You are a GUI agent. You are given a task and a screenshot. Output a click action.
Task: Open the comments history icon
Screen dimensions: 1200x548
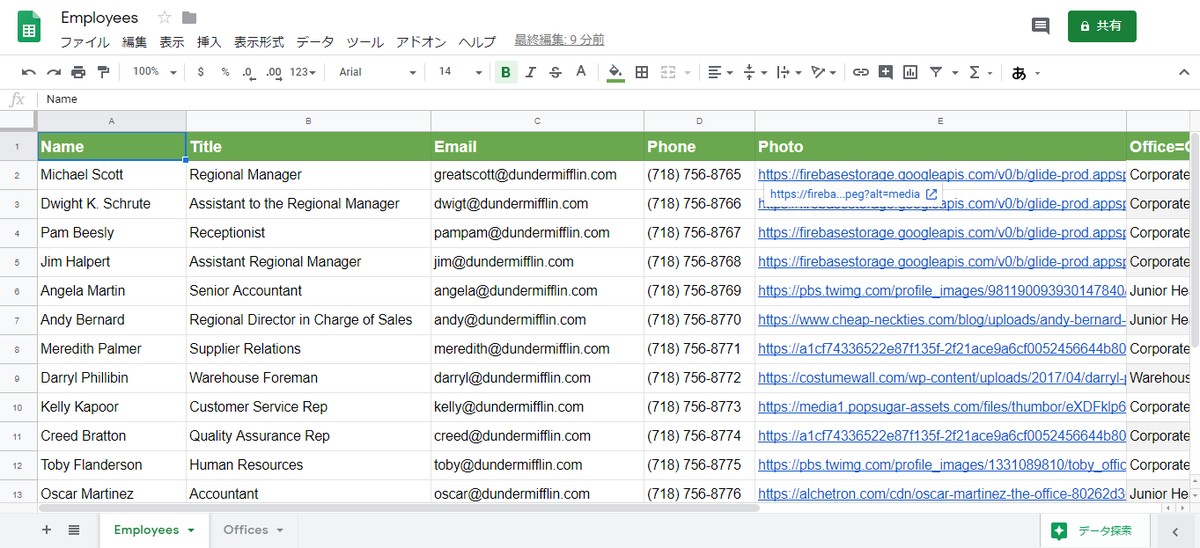click(x=1041, y=26)
